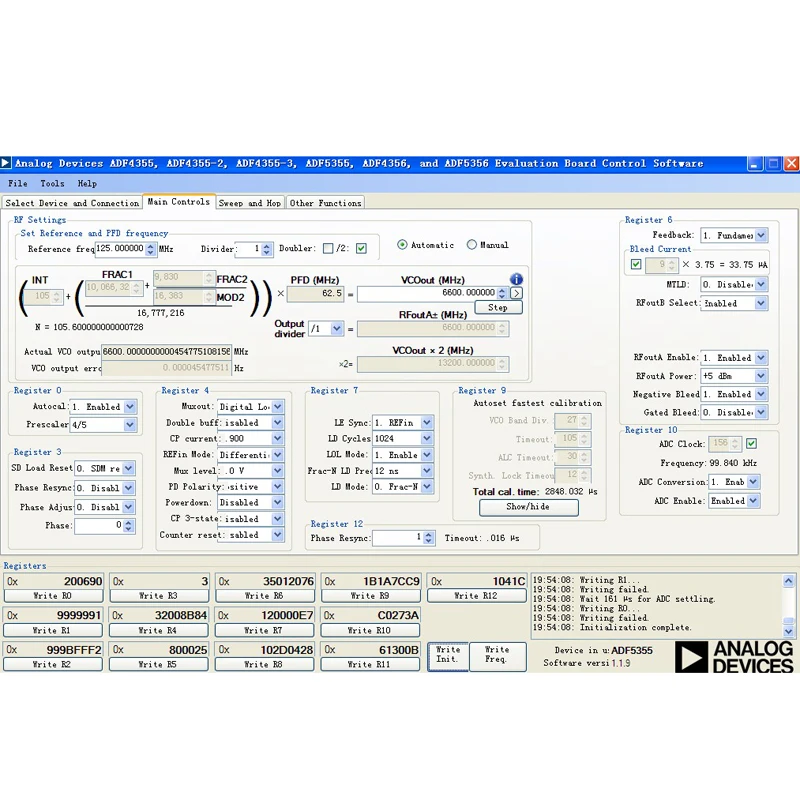Click the Write R6 button
This screenshot has height=800, width=800.
(x=264, y=595)
